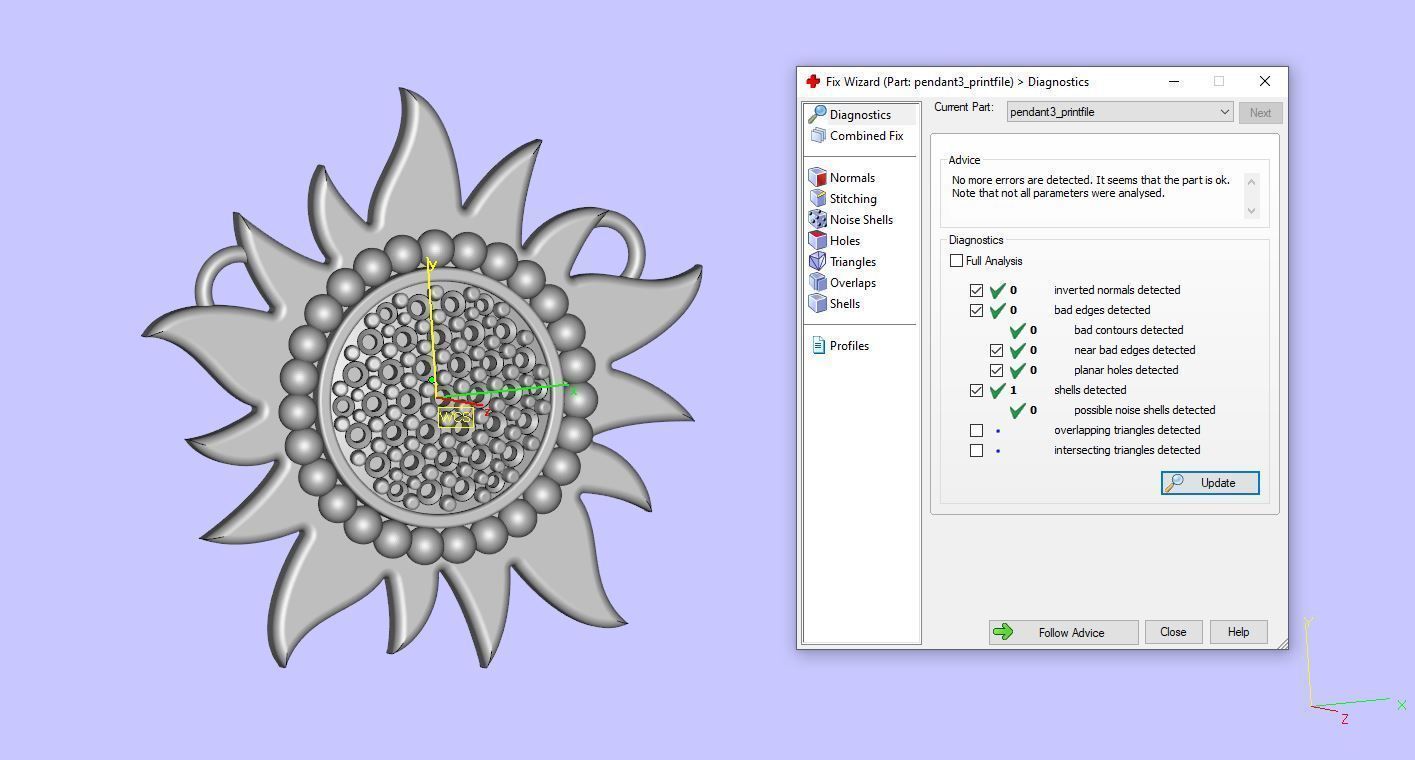This screenshot has height=760, width=1415.
Task: Enable overlapping triangles detected checkbox
Action: [x=976, y=430]
